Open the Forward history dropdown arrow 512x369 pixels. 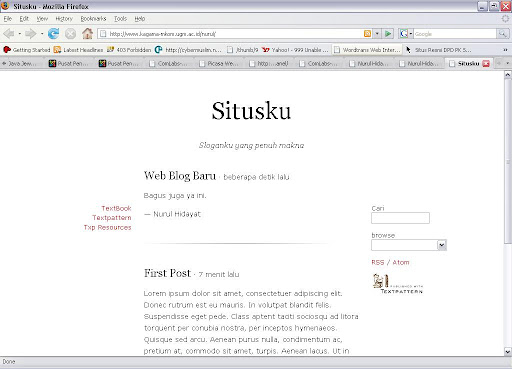[42, 34]
